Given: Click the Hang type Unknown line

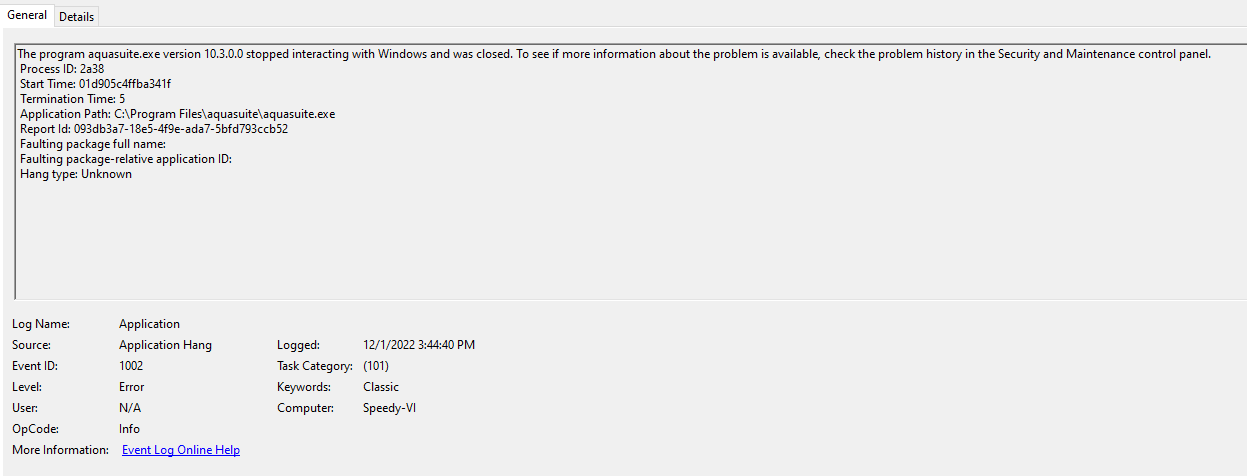Looking at the screenshot, I should [x=76, y=174].
